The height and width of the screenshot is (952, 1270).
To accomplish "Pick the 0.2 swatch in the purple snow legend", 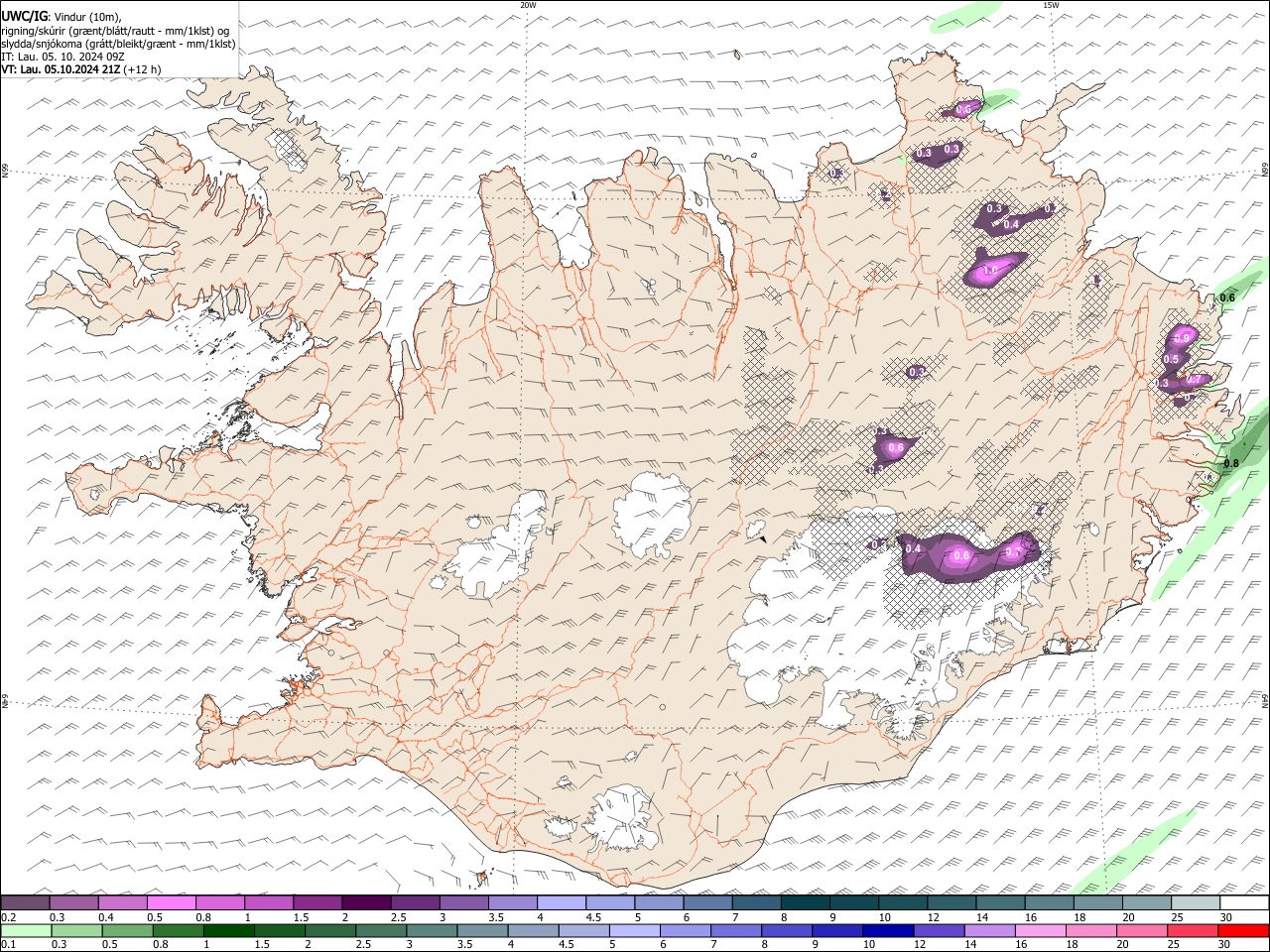I will (25, 902).
